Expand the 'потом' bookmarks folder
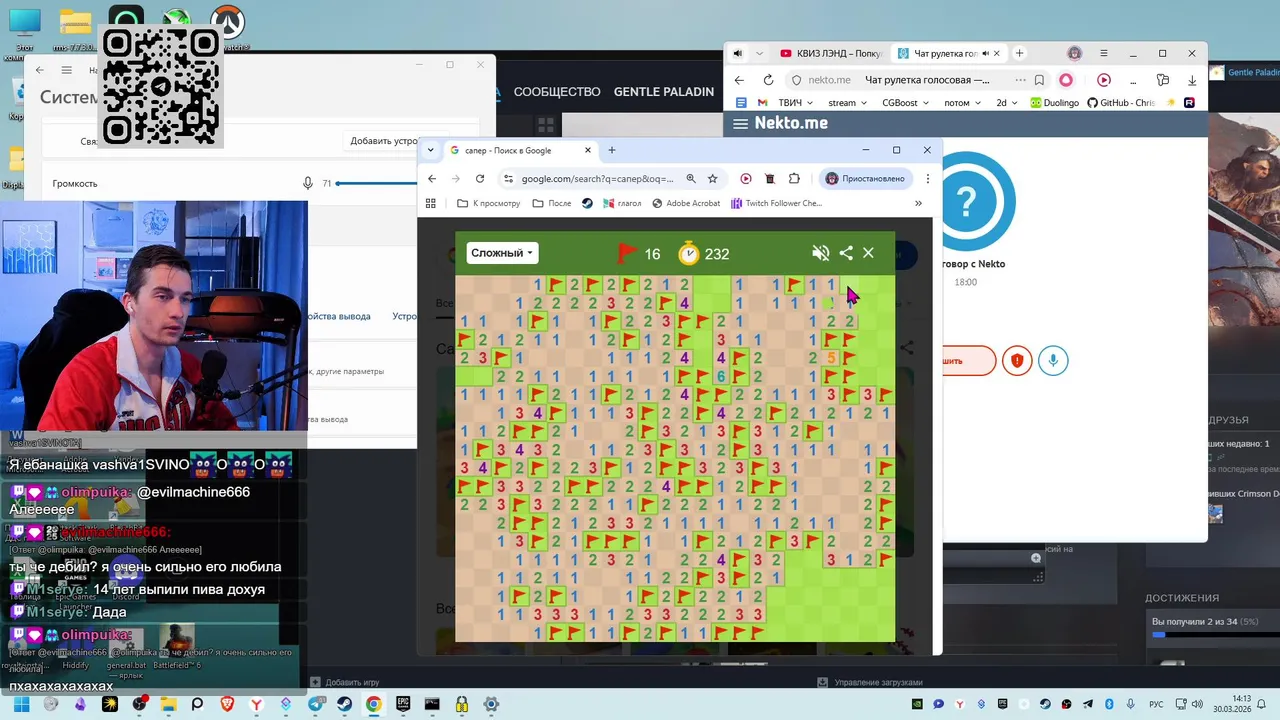 pyautogui.click(x=963, y=102)
